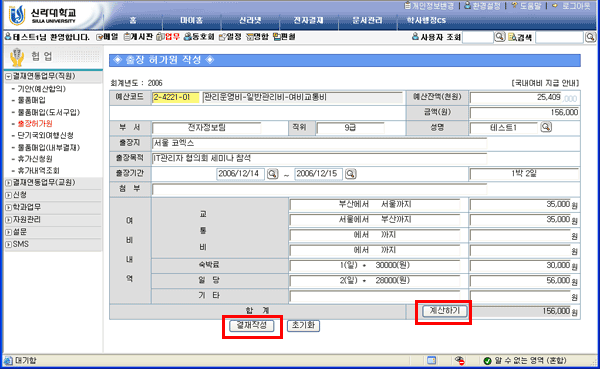Open the 일정 schedule icon
600x369 pixels.
coord(230,37)
